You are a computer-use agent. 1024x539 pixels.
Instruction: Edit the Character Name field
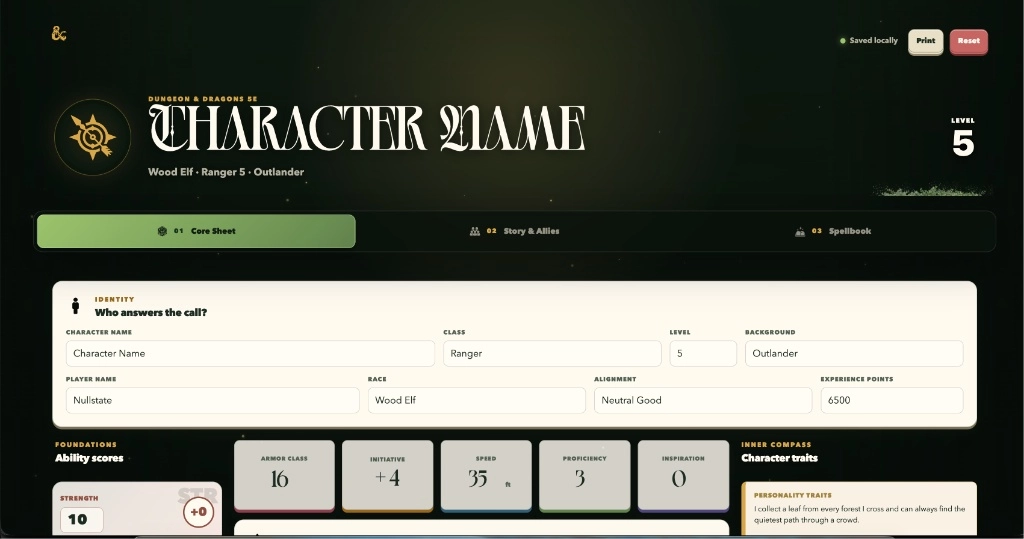250,353
